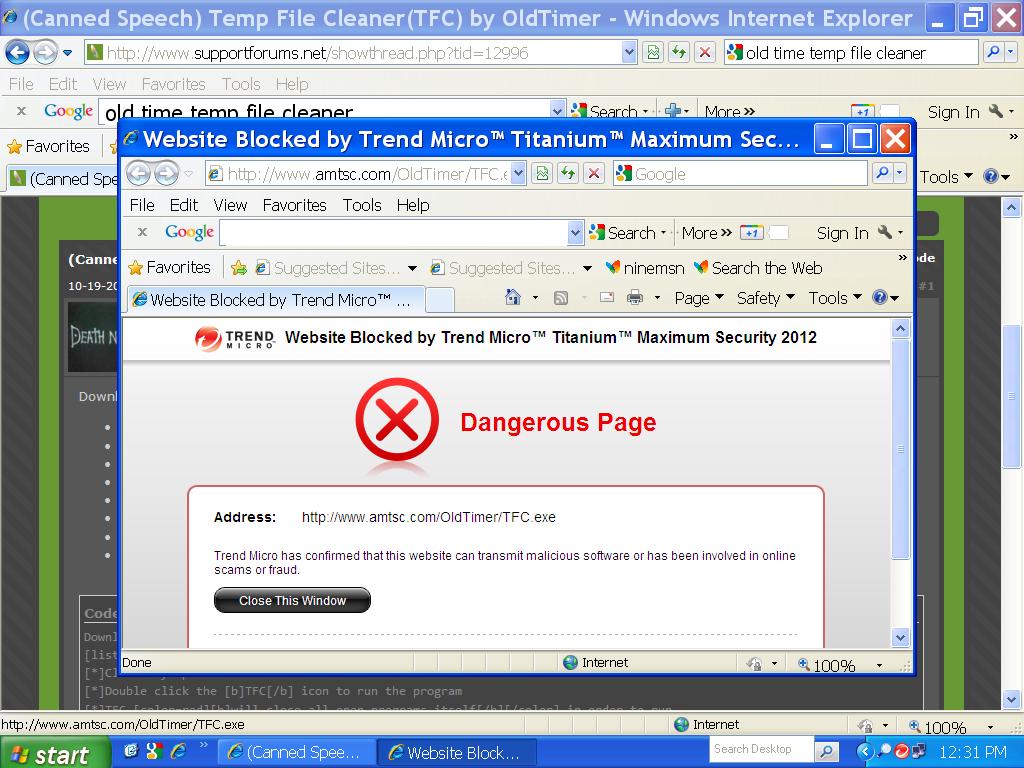Open Tools dropdown in Website Blocked command bar
Screen dimensions: 1024x768
(835, 298)
